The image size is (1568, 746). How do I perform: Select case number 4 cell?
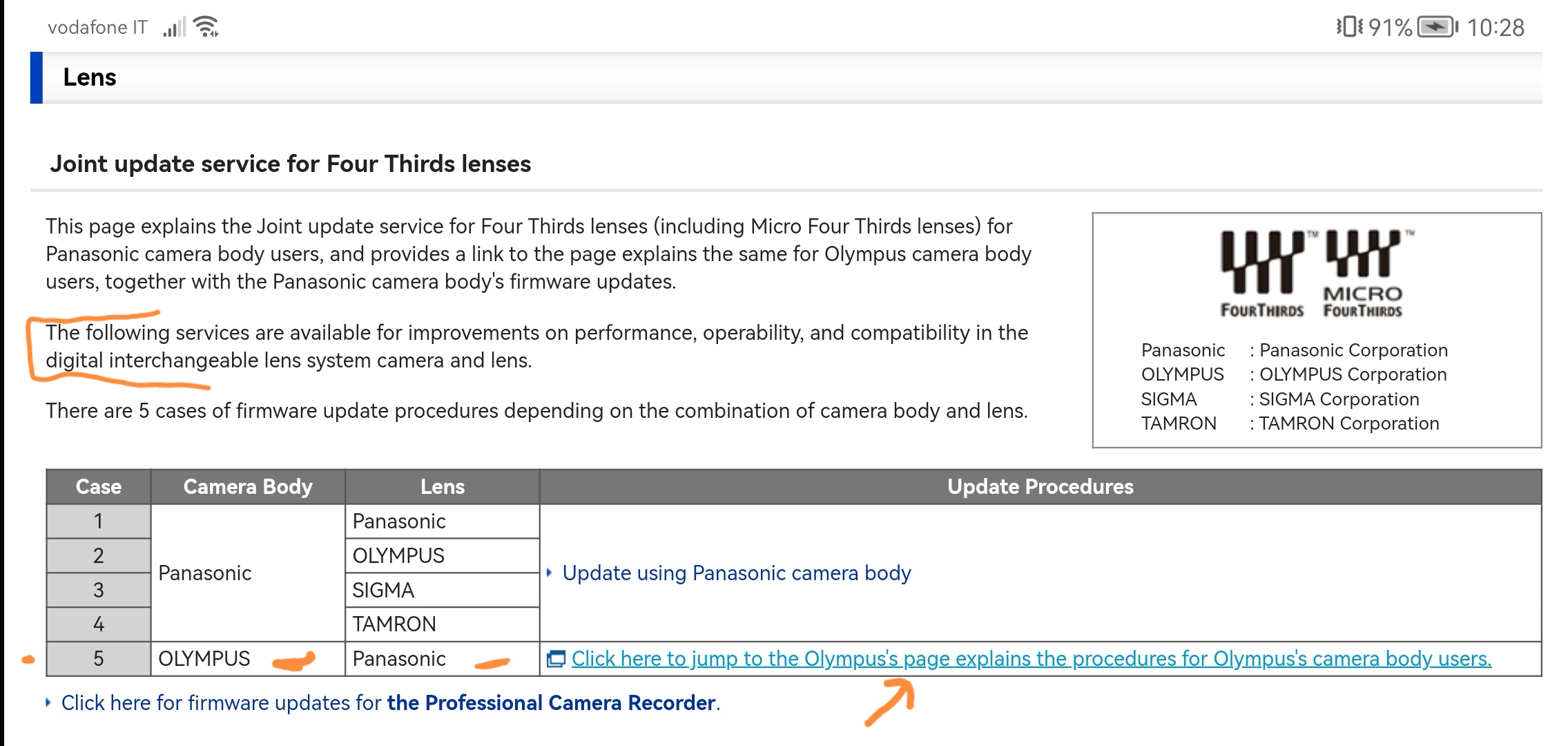[x=99, y=624]
